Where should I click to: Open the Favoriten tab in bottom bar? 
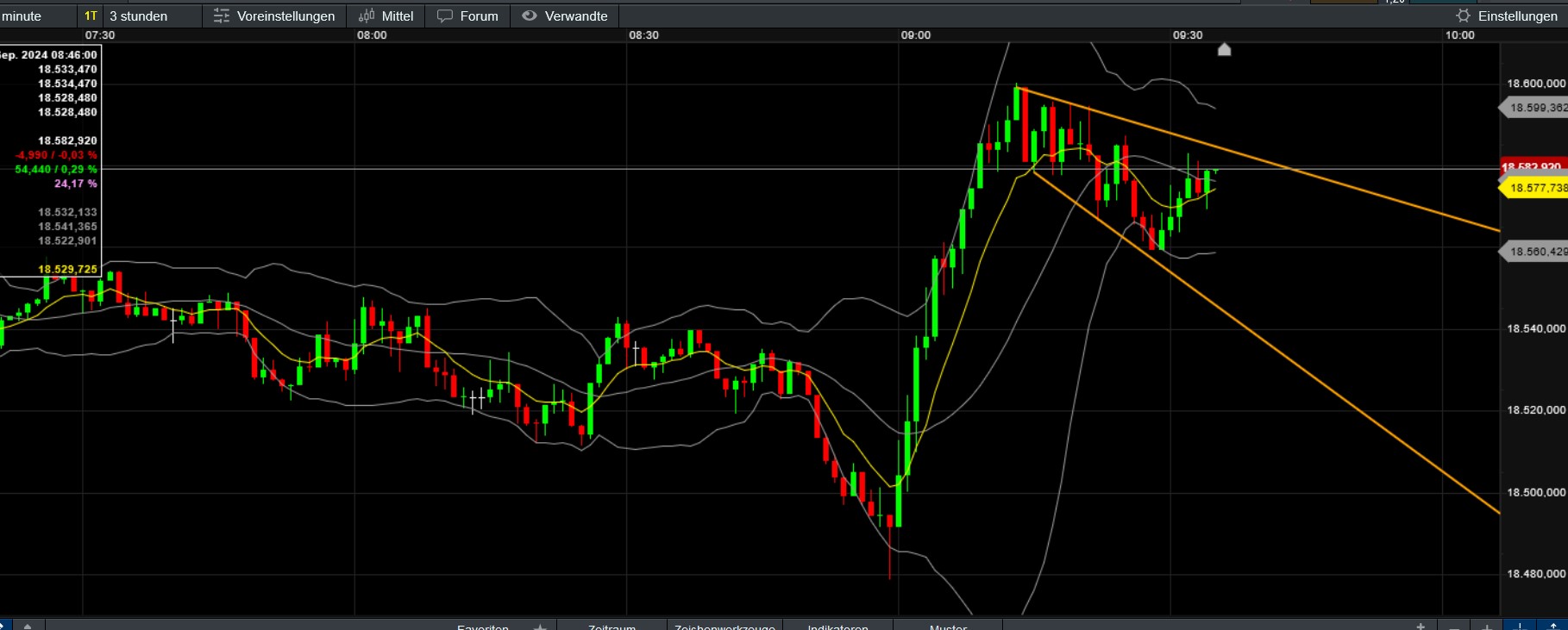pos(483,627)
